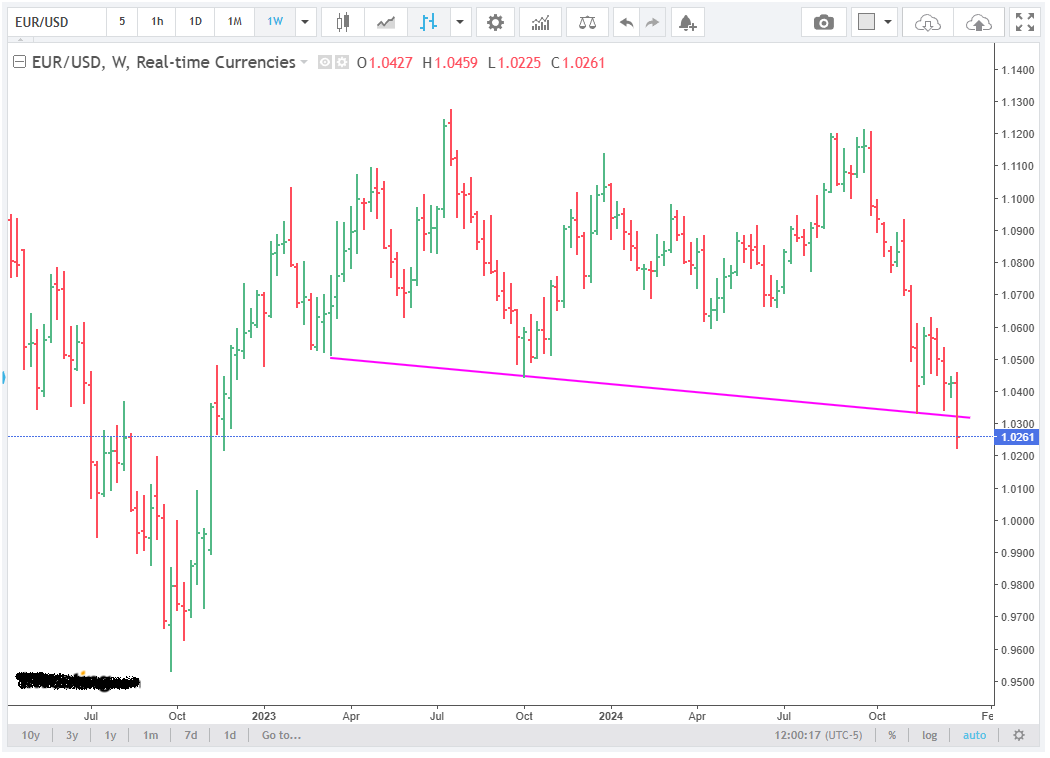Select the candlestick chart style icon

(343, 22)
